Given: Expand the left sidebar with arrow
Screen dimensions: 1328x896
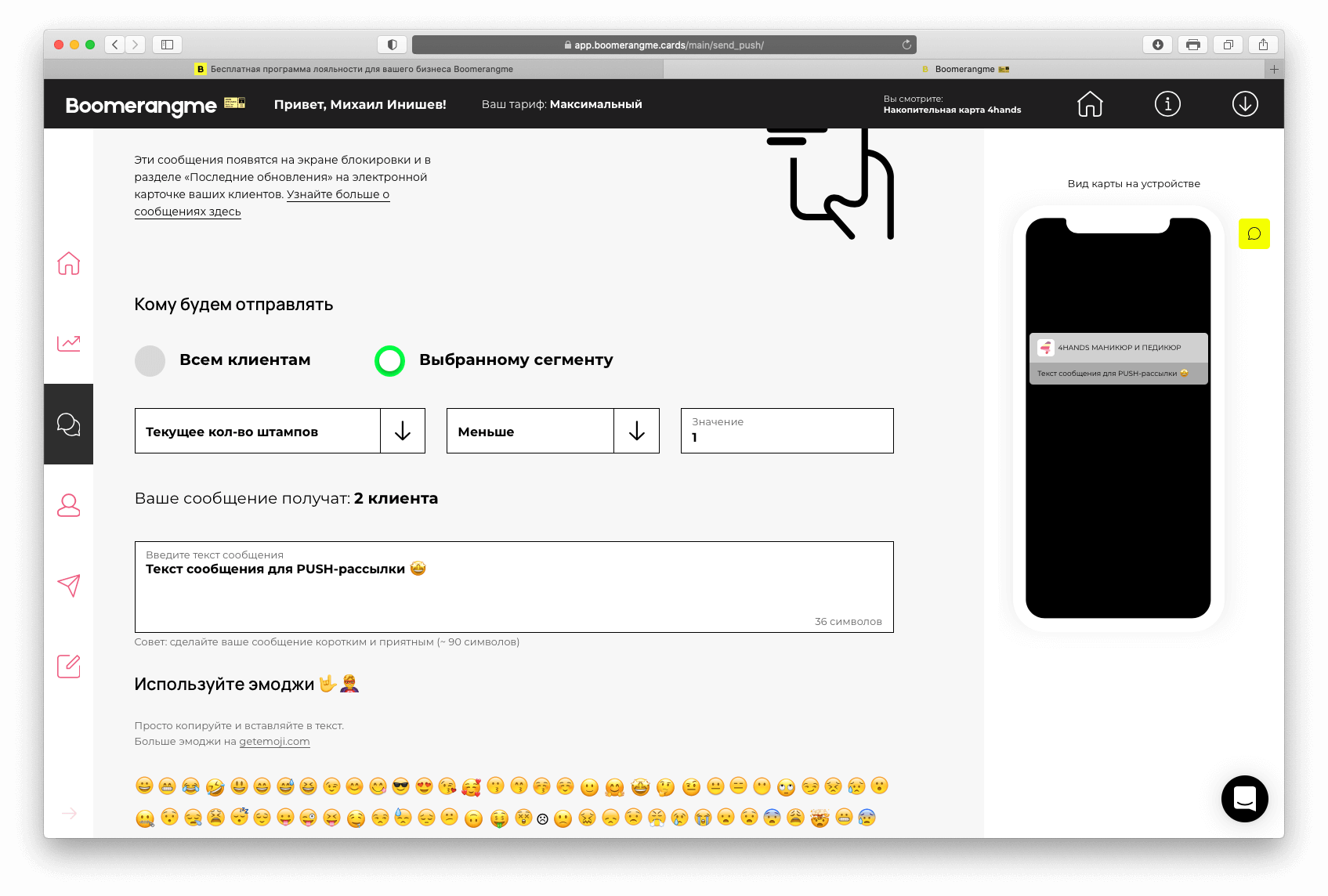Looking at the screenshot, I should pyautogui.click(x=69, y=813).
